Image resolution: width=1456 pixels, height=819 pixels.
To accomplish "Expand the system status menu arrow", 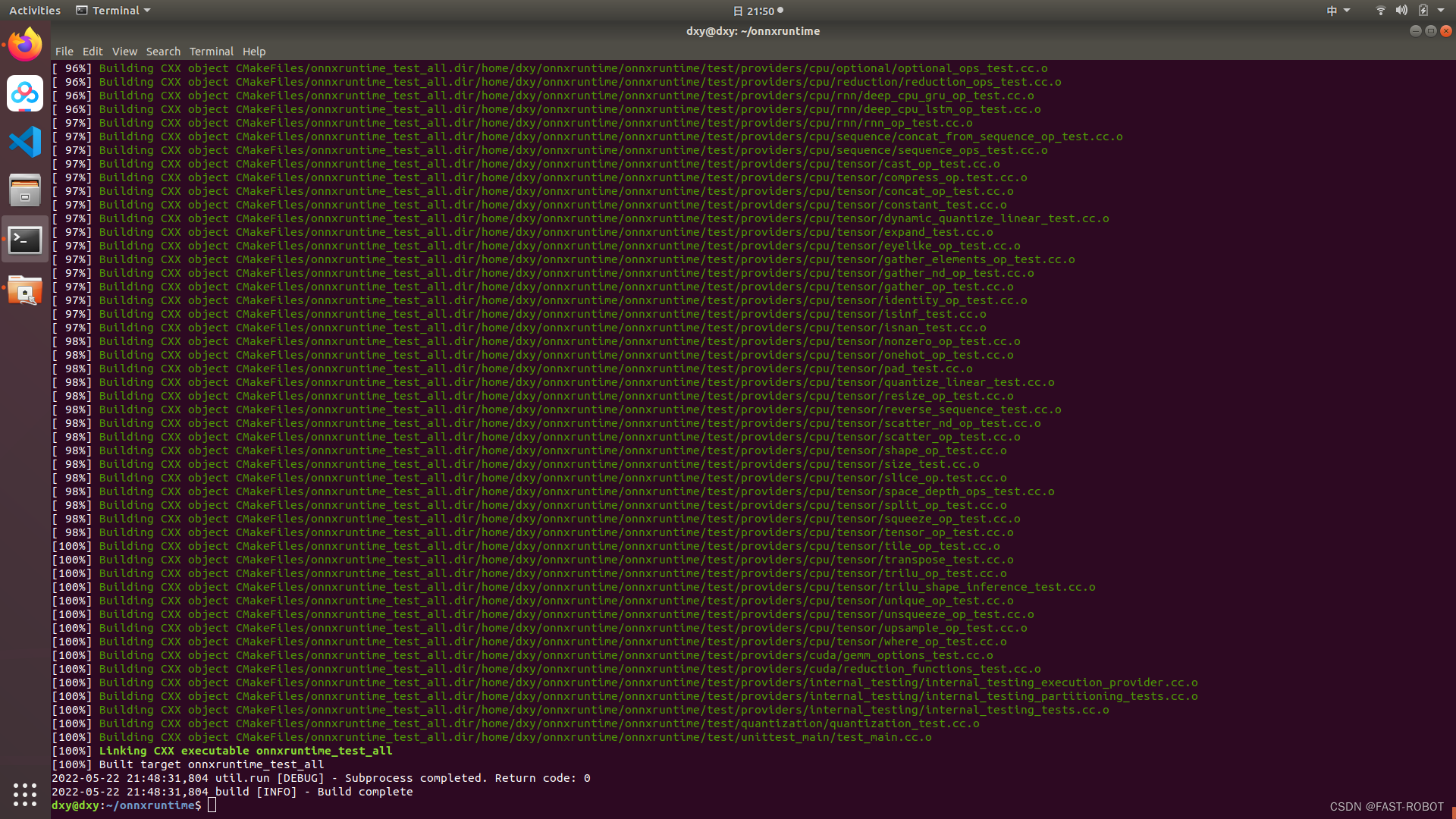I will [1439, 10].
